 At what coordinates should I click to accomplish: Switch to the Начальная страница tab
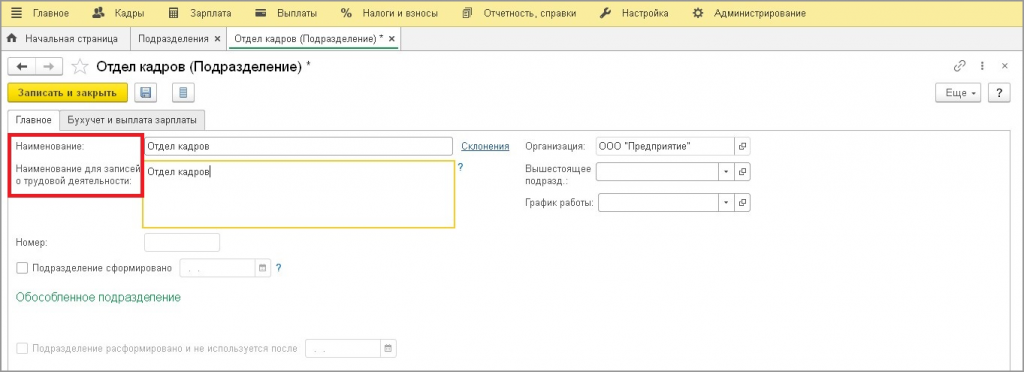63,39
